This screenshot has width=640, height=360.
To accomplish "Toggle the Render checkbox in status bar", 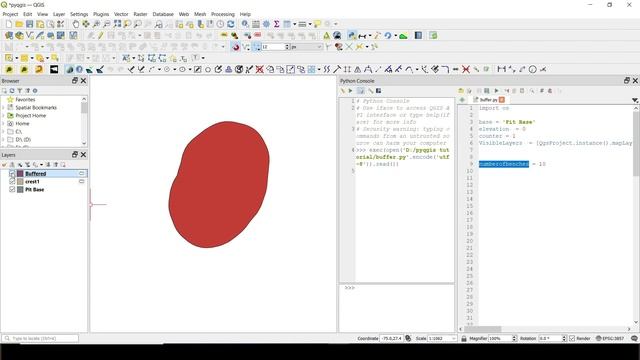I will click(x=572, y=338).
